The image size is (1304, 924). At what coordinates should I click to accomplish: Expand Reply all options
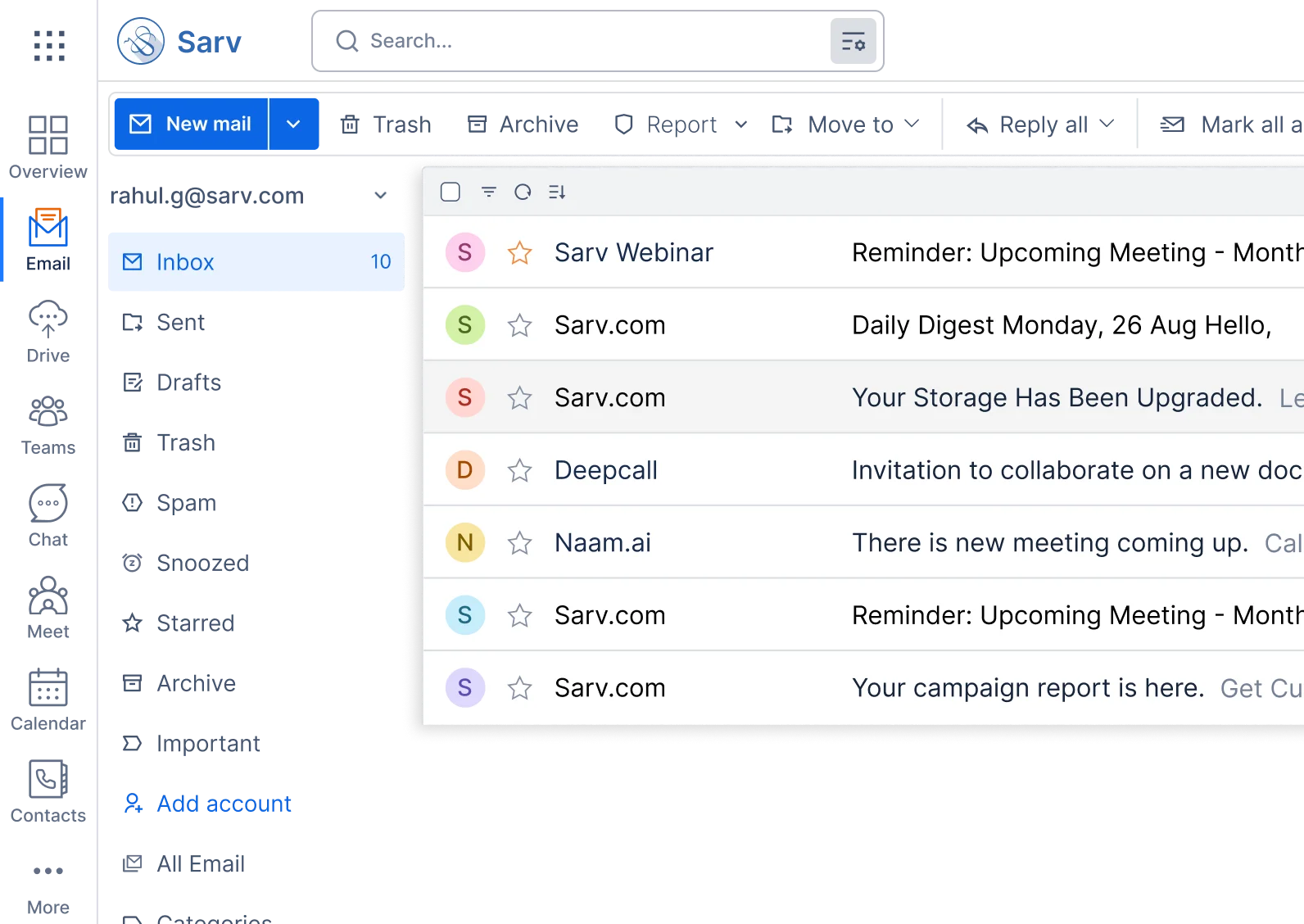coord(1107,124)
